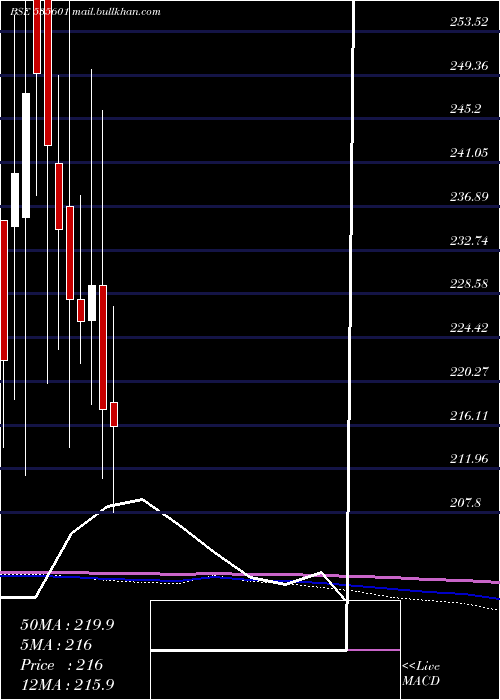Click the 207.8 price level label
500x700 pixels.
[x=466, y=503]
